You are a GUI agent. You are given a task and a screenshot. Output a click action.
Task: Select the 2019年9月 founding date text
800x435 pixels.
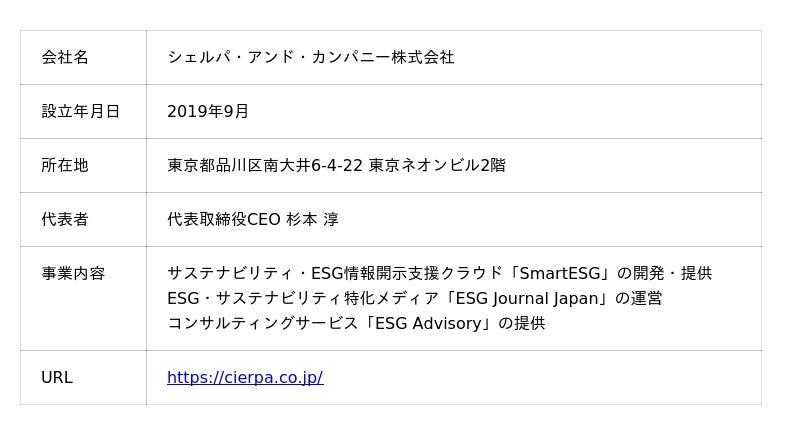tap(208, 112)
